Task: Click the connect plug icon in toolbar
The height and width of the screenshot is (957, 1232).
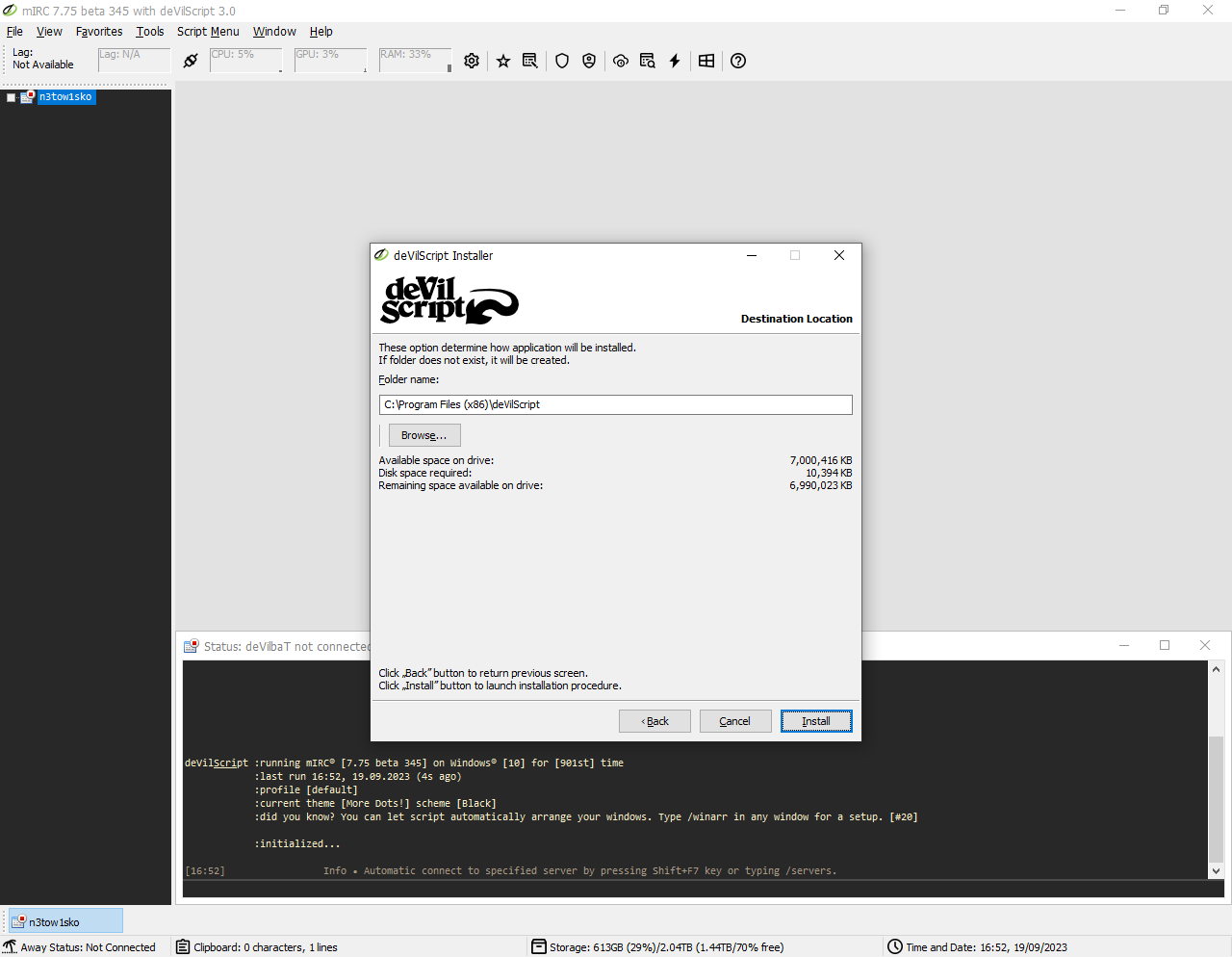Action: (x=191, y=61)
